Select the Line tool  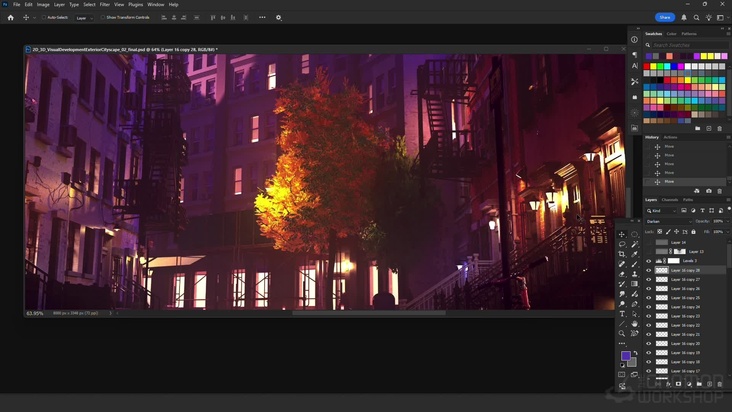(622, 324)
